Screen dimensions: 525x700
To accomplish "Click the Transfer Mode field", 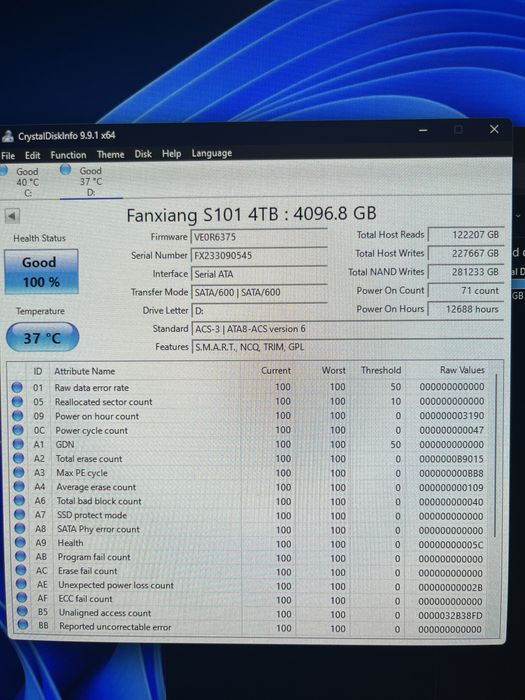I will (x=259, y=292).
